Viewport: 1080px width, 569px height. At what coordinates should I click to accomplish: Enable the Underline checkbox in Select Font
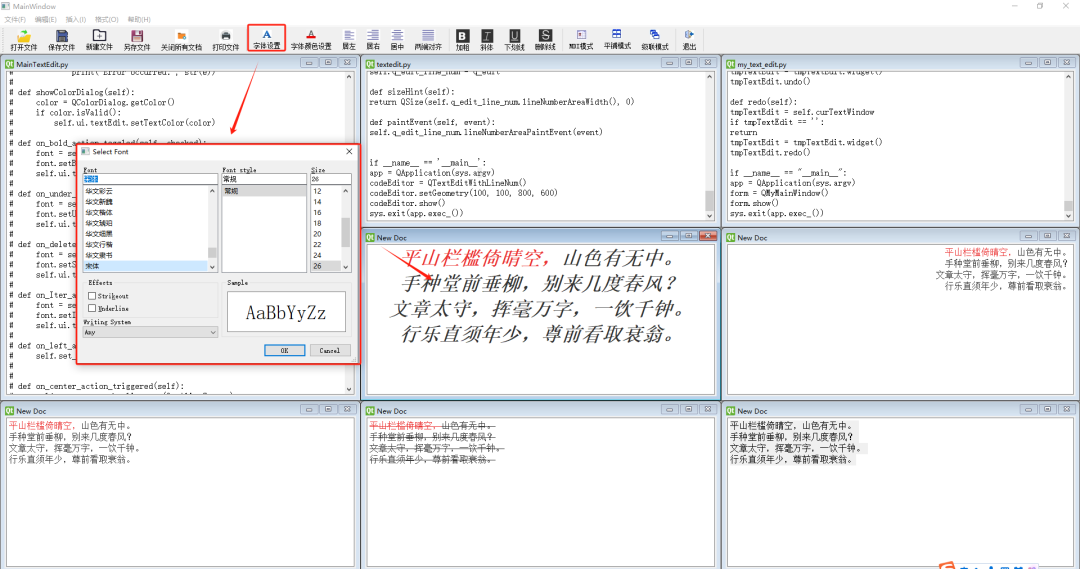click(92, 309)
